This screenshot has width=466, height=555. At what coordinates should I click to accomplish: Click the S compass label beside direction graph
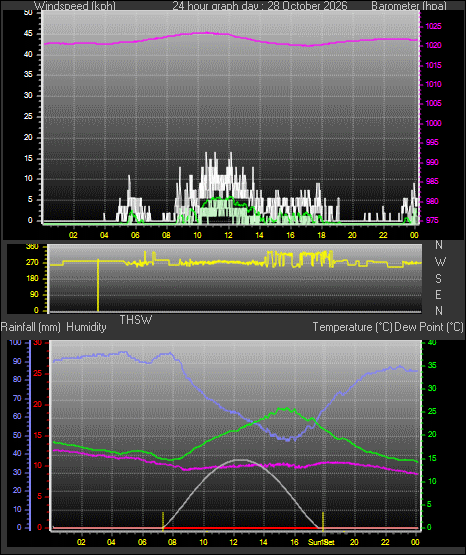point(438,279)
